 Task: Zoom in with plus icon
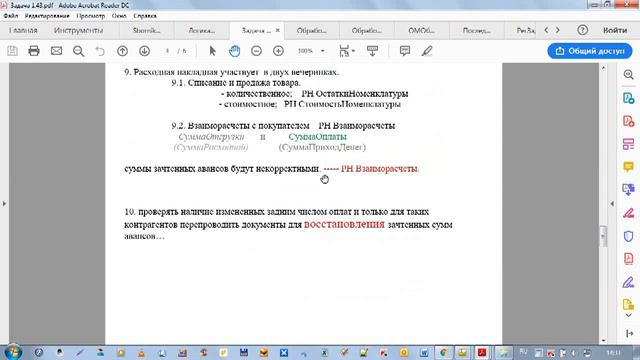(x=278, y=51)
